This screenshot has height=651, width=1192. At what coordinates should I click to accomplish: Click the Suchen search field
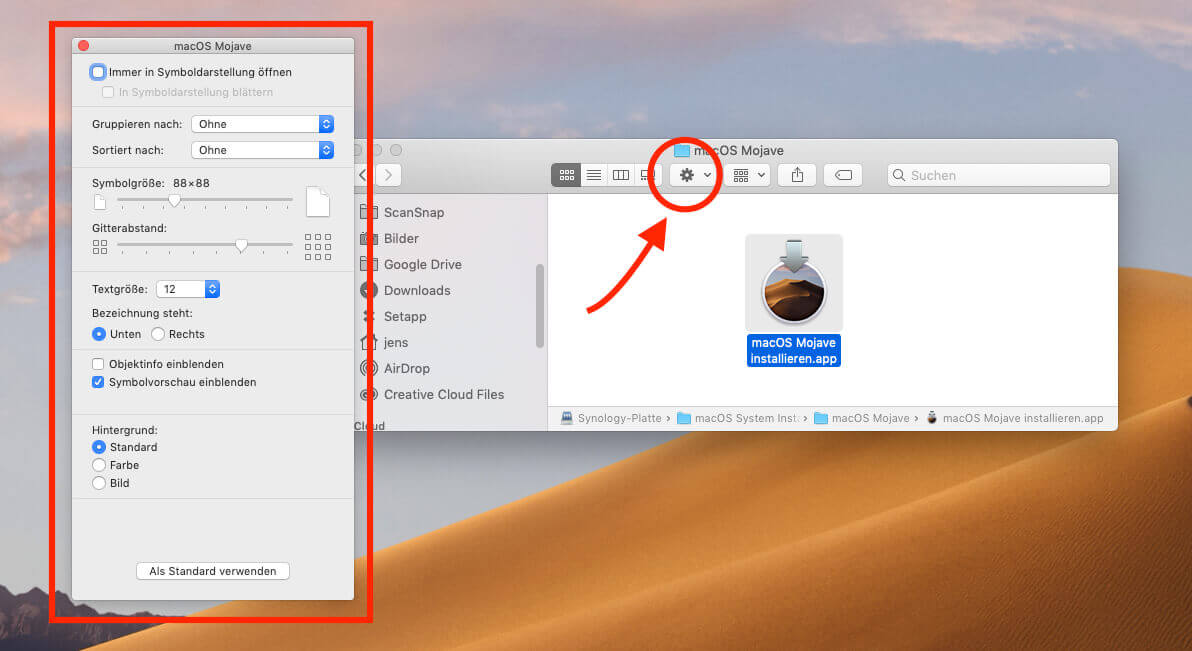coord(998,175)
